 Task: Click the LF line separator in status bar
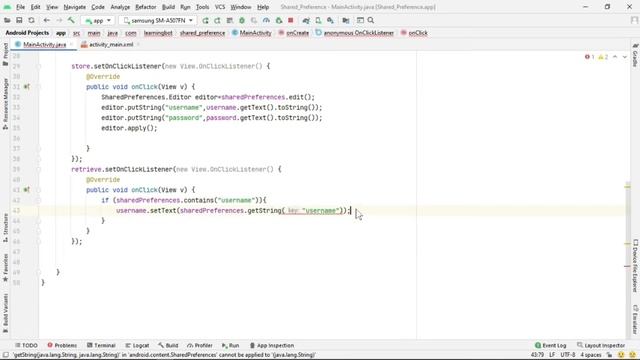pyautogui.click(x=552, y=355)
